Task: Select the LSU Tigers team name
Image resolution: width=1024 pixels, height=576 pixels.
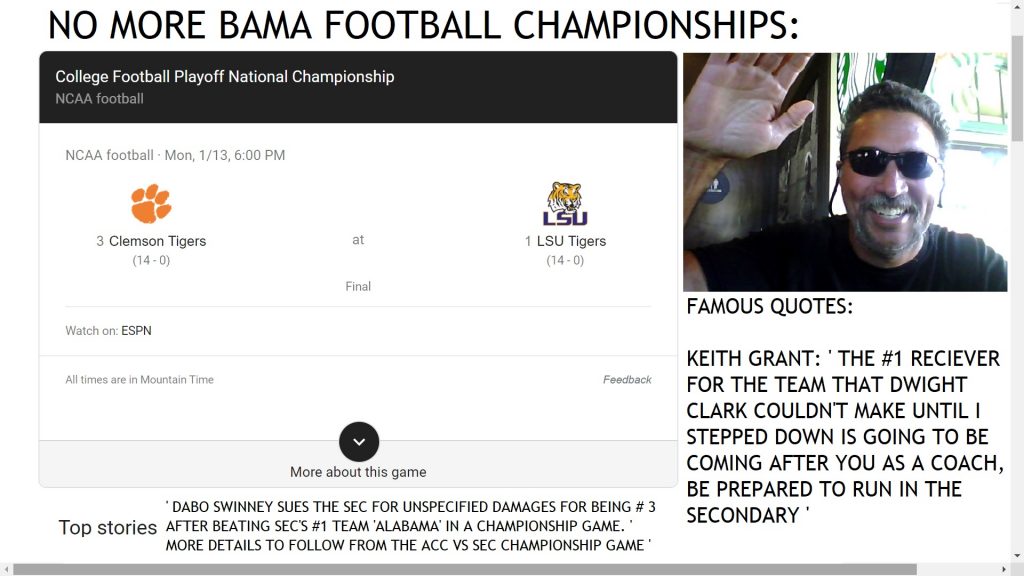Action: tap(571, 241)
